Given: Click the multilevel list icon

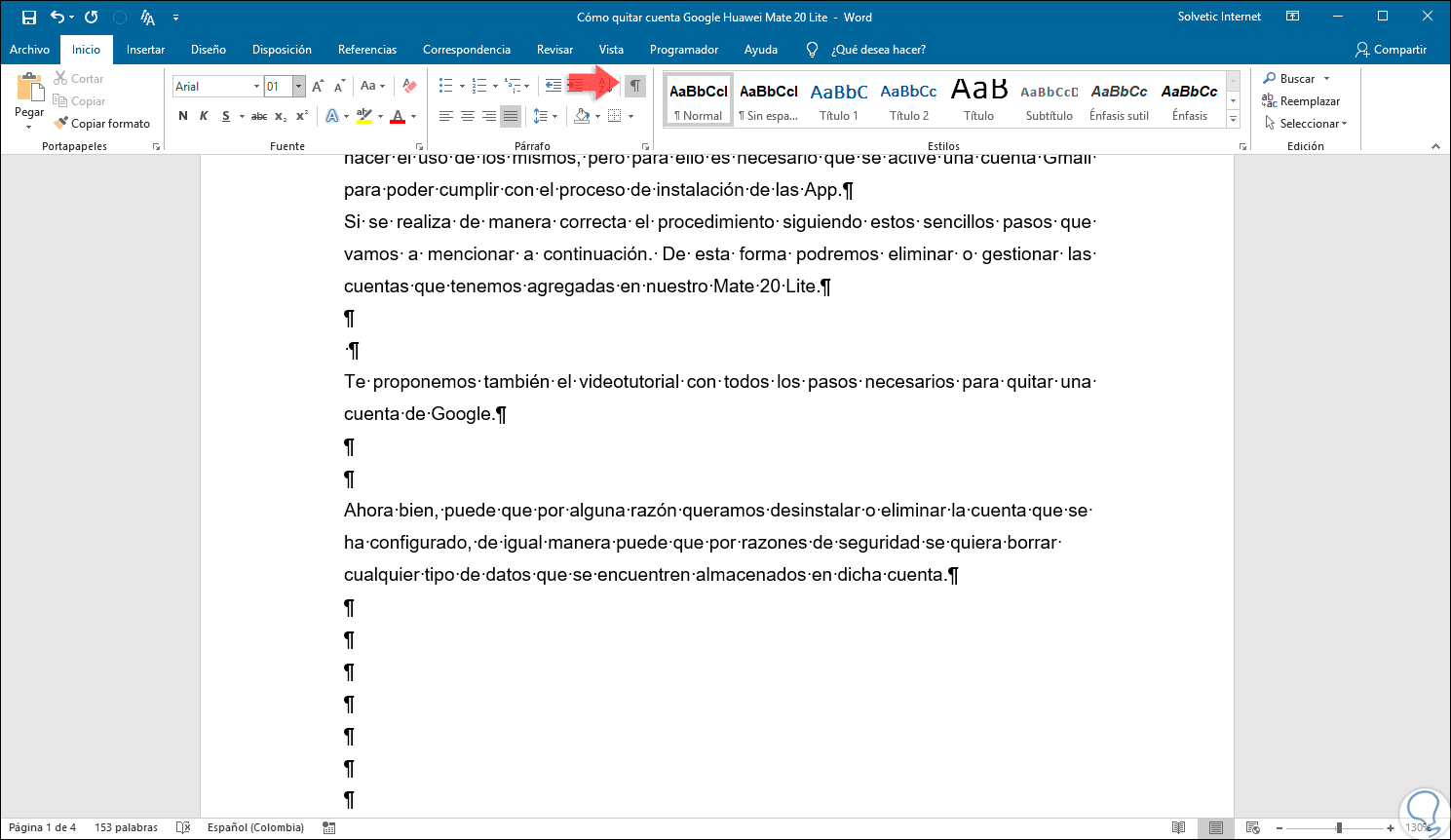Looking at the screenshot, I should click(513, 87).
